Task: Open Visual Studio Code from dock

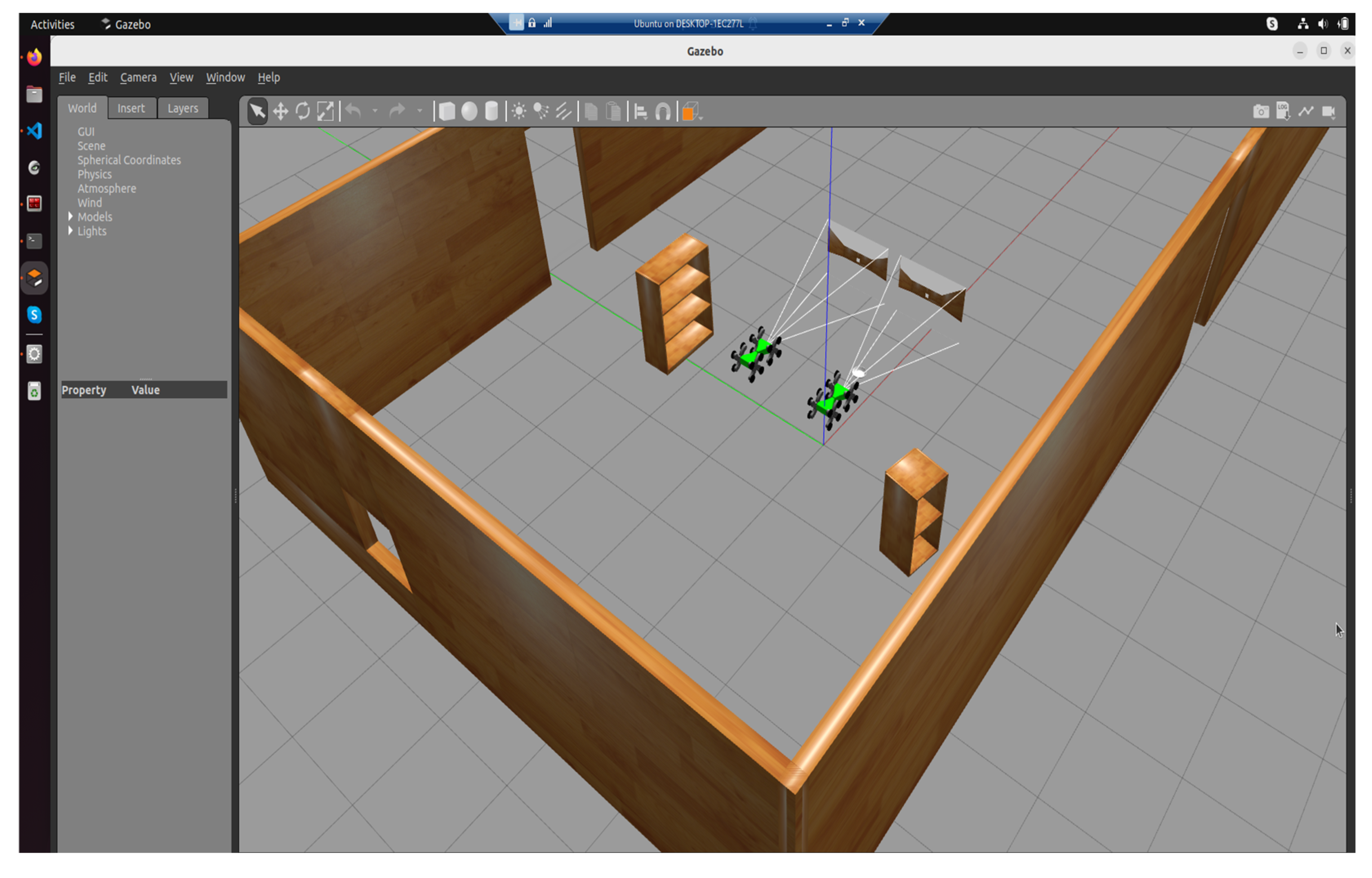Action: pos(34,131)
